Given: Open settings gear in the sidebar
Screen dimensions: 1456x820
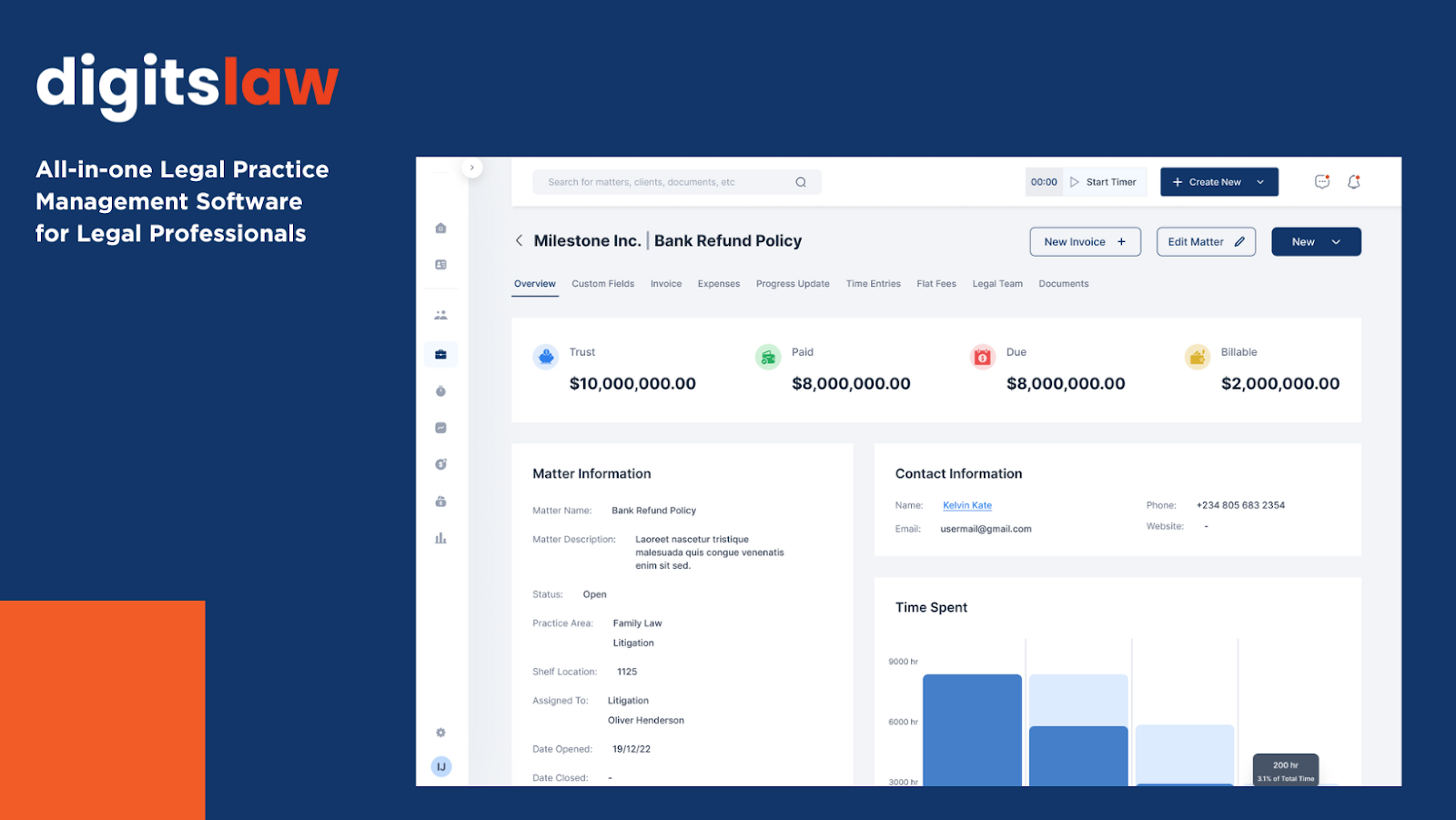Looking at the screenshot, I should pos(440,733).
